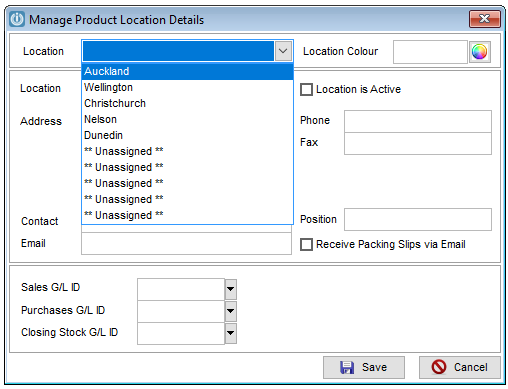The height and width of the screenshot is (389, 508).
Task: Expand the Sales G/L ID dropdown
Action: 230,289
